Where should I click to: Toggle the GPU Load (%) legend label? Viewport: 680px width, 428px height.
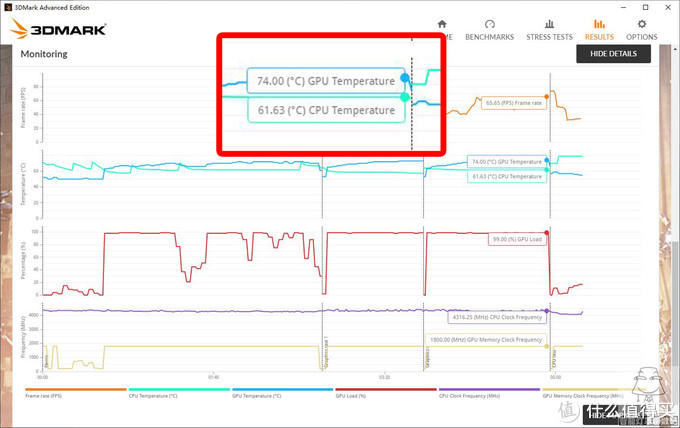(x=350, y=396)
